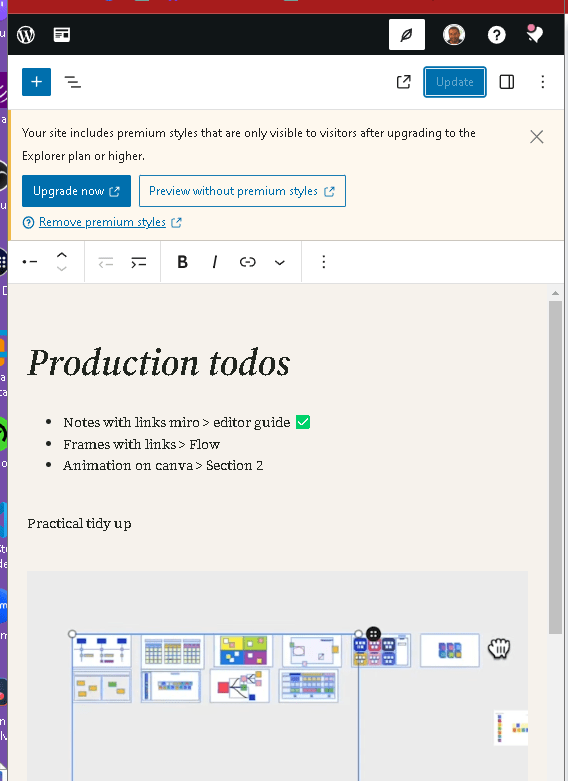Open the Document Overview list view
This screenshot has width=568, height=781.
(x=73, y=82)
